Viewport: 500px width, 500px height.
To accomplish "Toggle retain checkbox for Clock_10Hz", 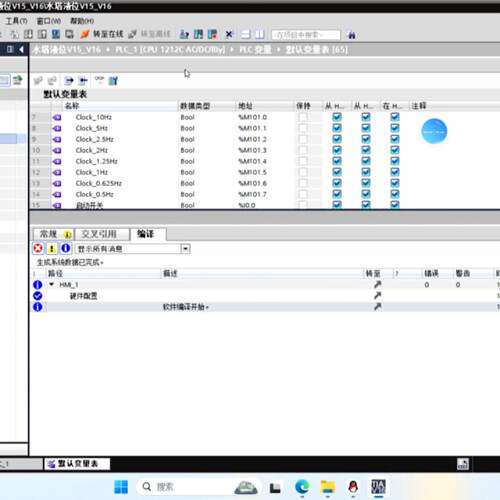I will coord(303,117).
